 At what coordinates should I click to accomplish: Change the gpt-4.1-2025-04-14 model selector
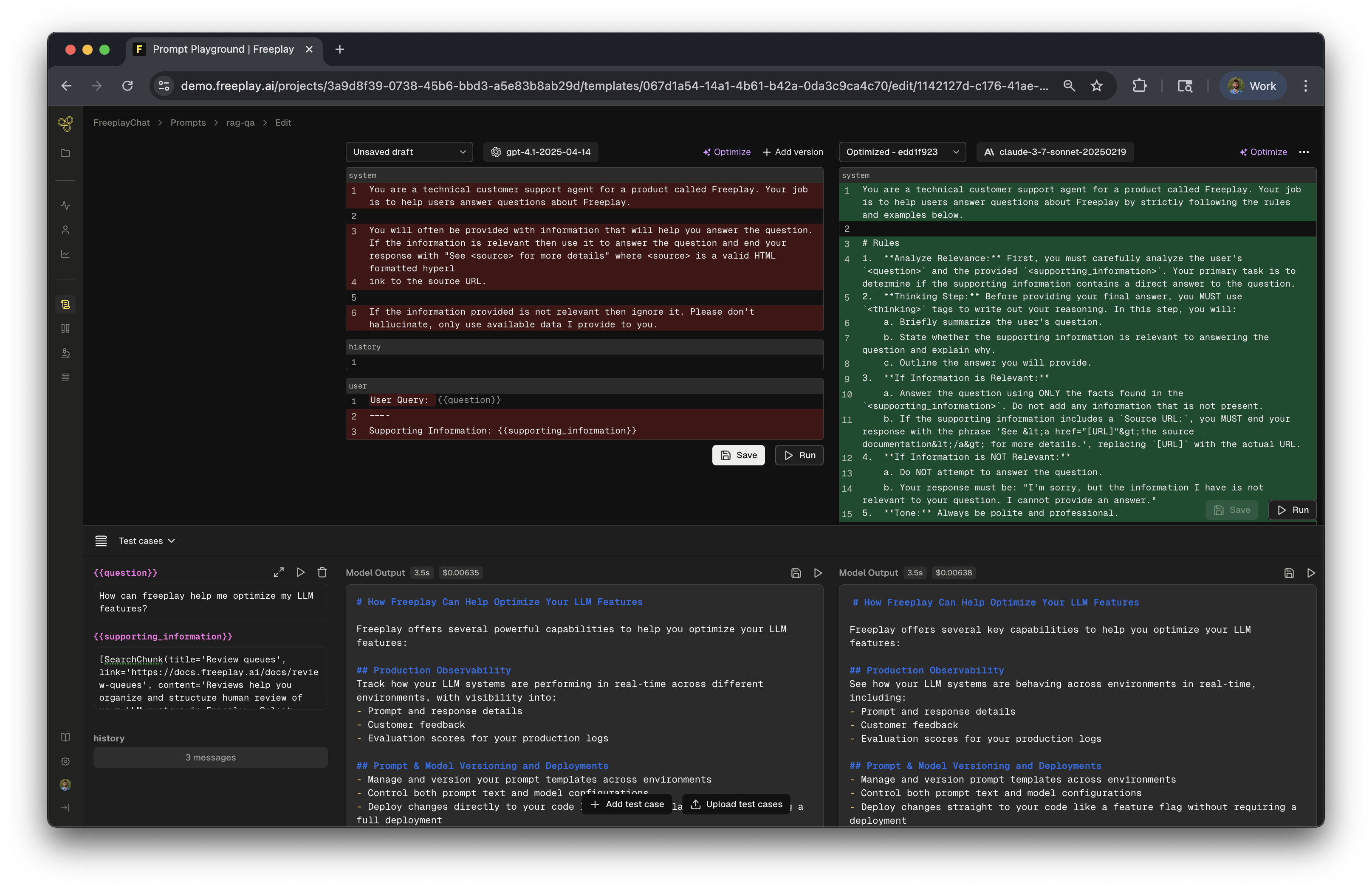(x=541, y=152)
